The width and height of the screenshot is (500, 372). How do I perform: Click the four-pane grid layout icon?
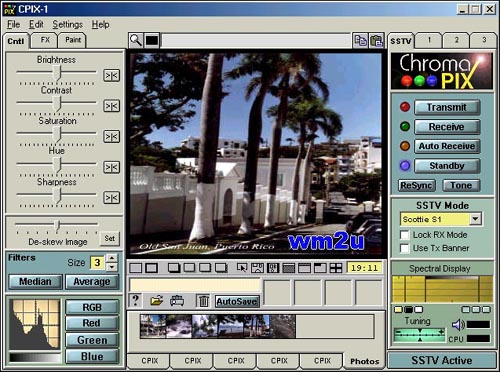pyautogui.click(x=336, y=268)
